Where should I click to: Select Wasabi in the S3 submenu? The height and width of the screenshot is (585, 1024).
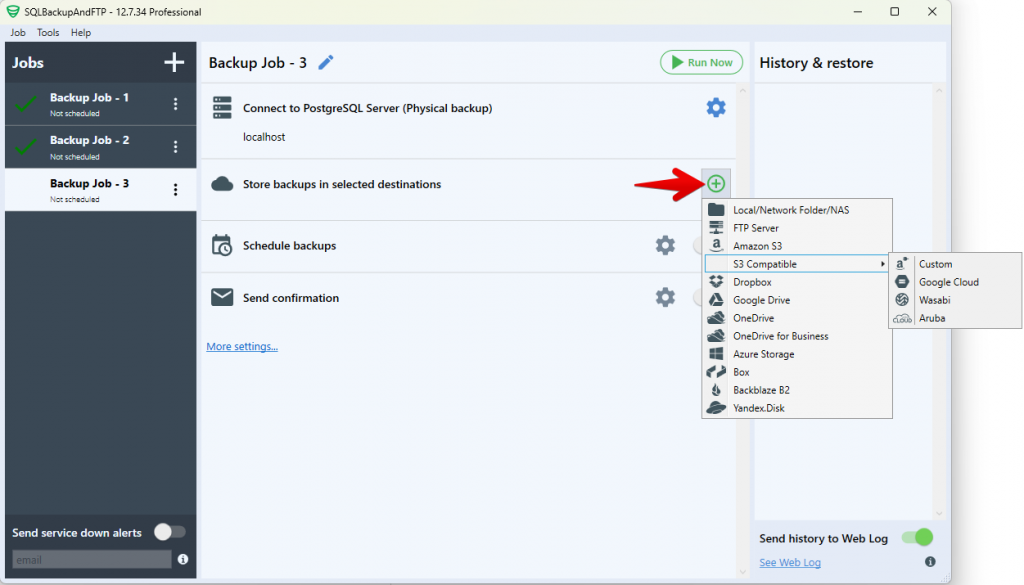955,300
